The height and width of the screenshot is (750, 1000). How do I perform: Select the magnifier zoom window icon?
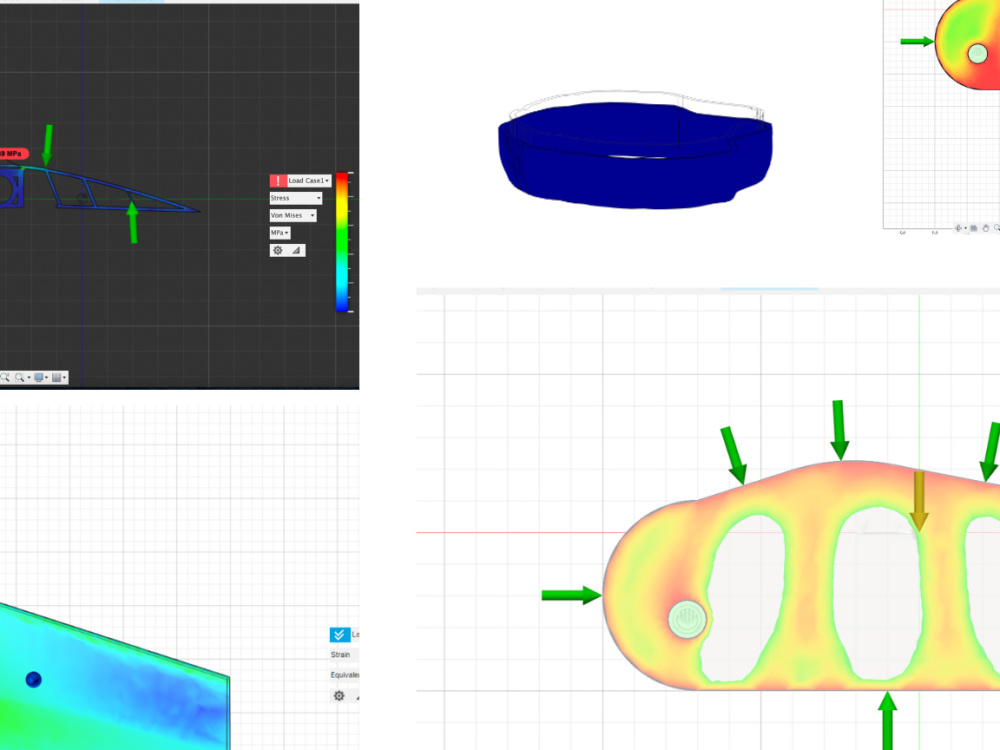4,377
